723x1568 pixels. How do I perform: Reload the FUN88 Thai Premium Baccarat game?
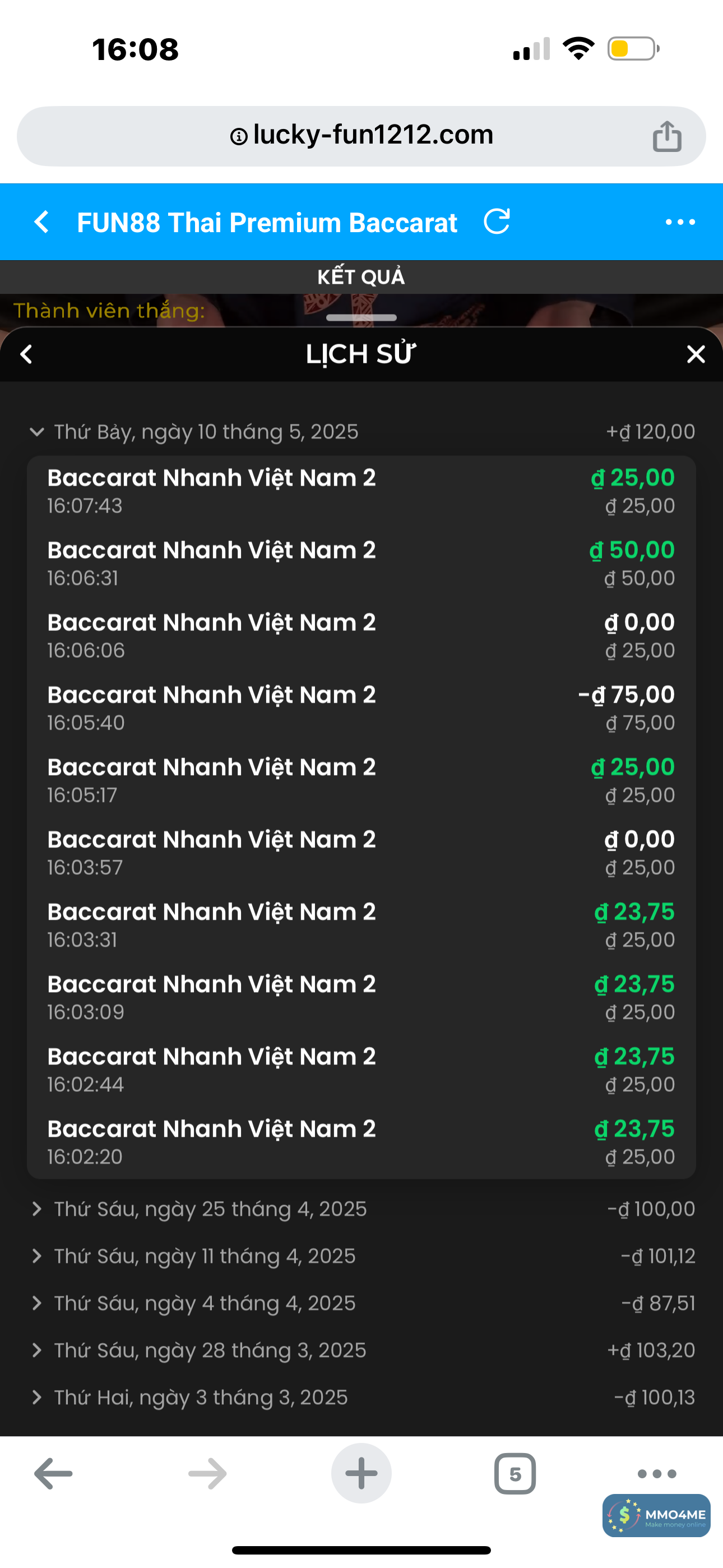tap(497, 222)
